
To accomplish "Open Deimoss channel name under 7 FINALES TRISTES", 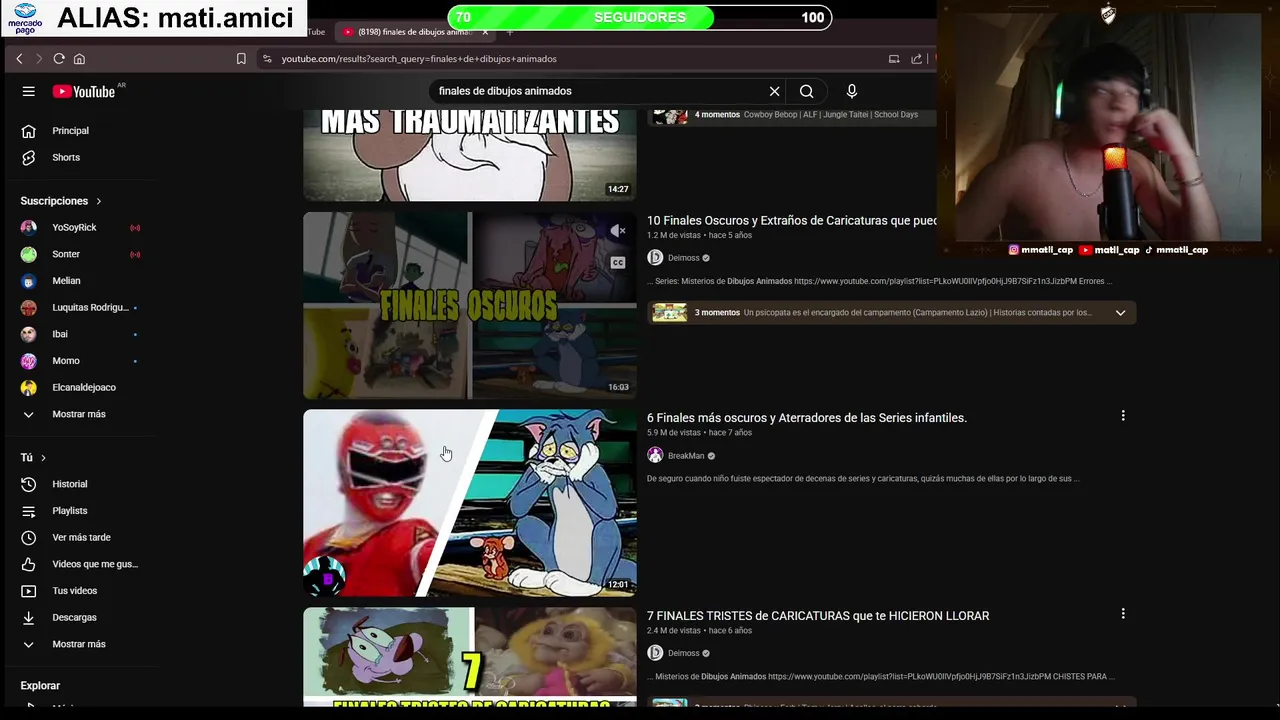I will pos(684,653).
